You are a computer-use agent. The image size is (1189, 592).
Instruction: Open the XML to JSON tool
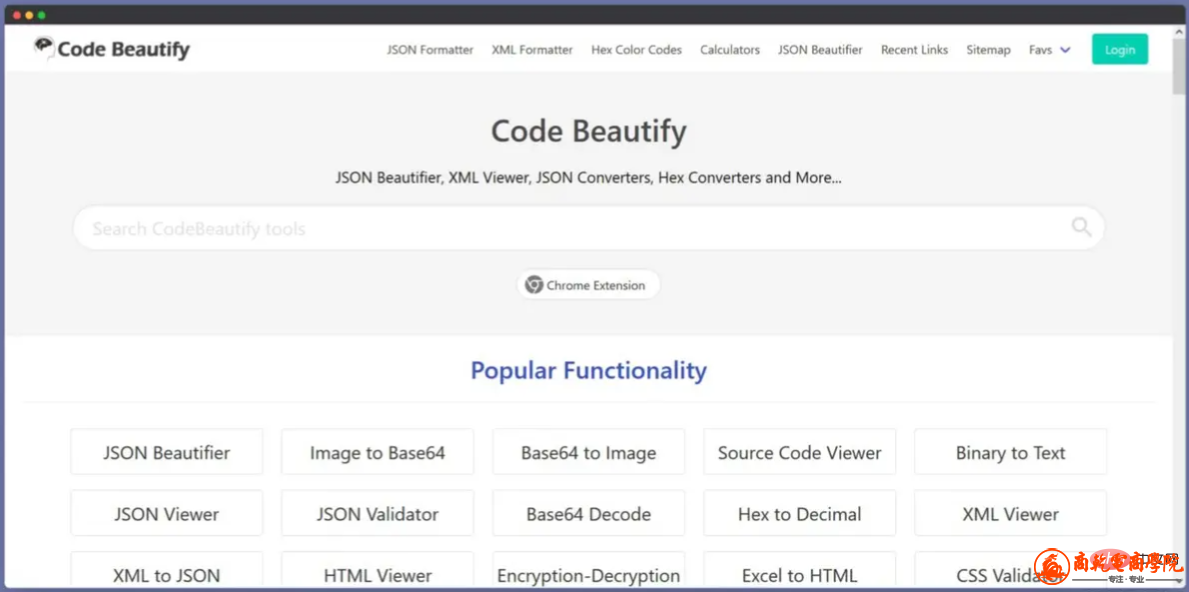click(167, 570)
